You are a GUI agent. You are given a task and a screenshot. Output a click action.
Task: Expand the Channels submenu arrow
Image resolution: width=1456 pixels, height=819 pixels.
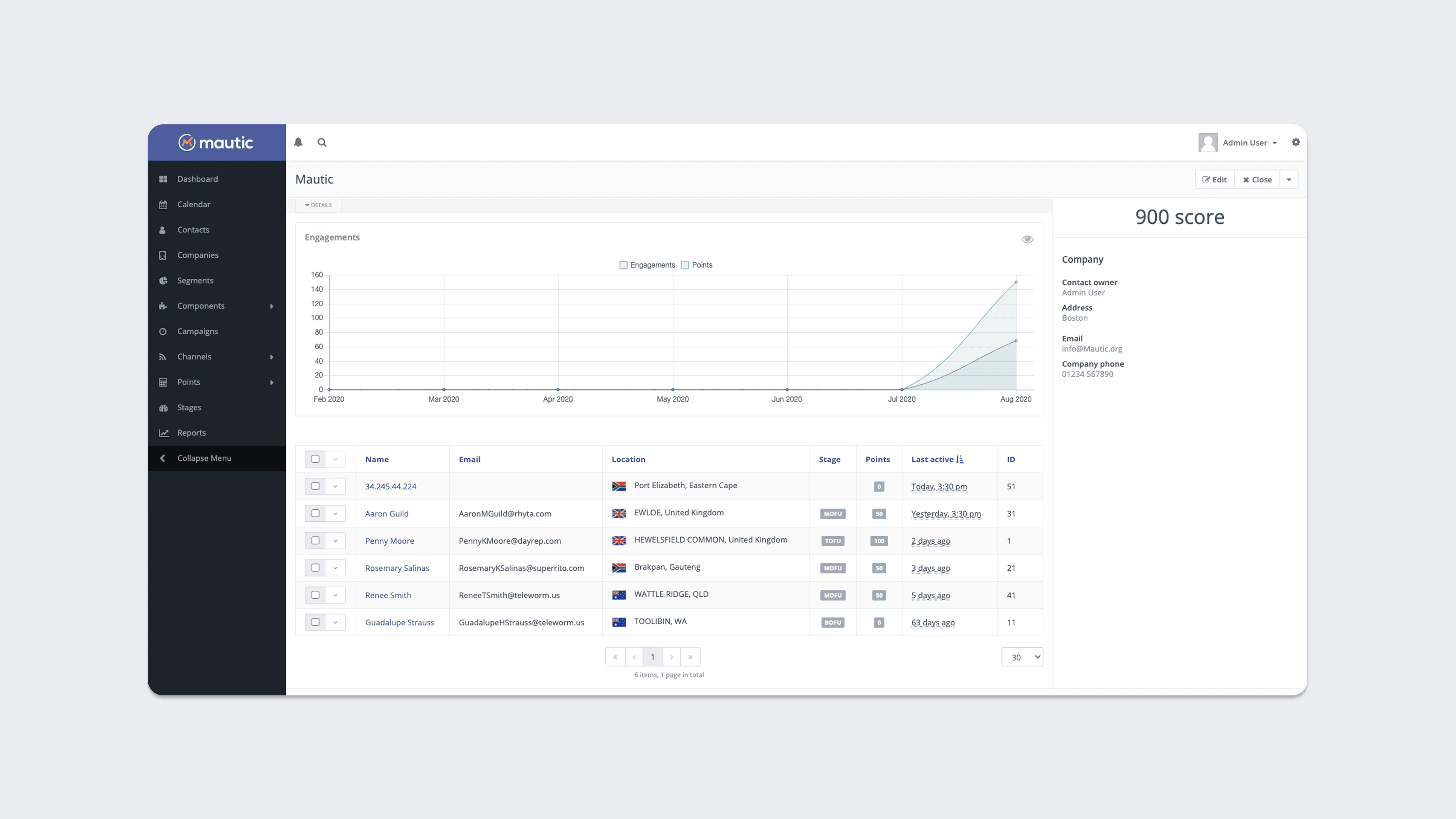pos(272,357)
